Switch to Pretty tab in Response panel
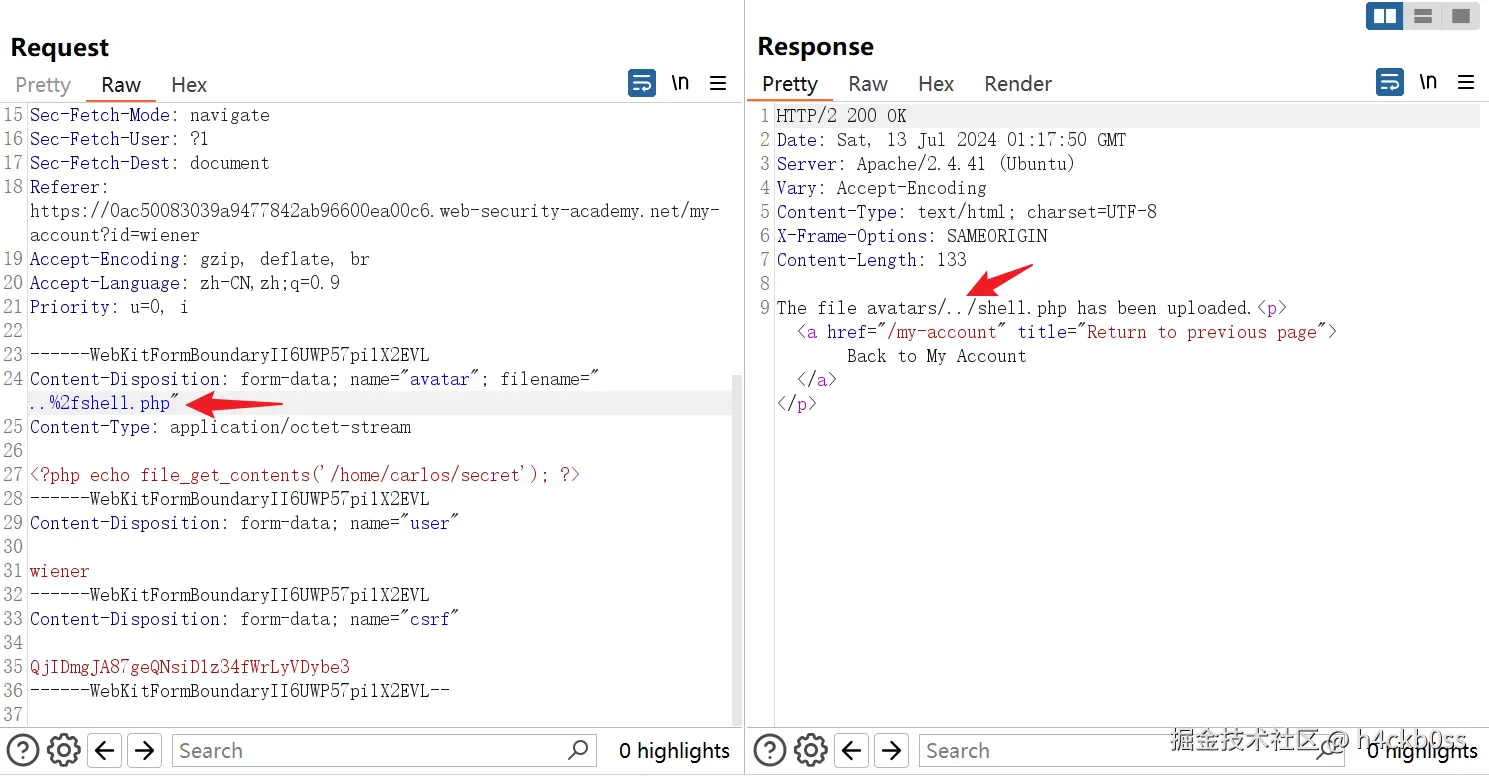Viewport: 1489px width, 776px height. (790, 84)
